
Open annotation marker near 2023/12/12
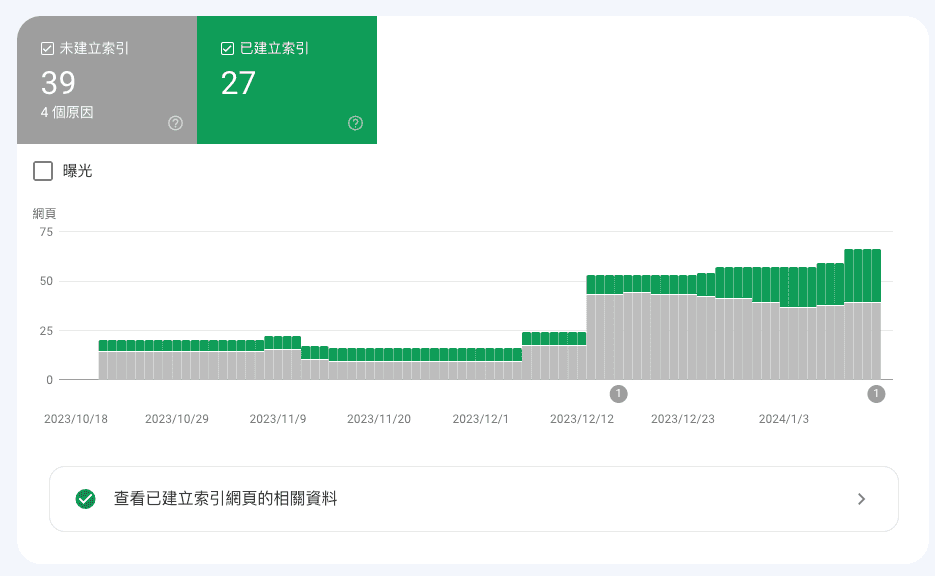[x=619, y=394]
